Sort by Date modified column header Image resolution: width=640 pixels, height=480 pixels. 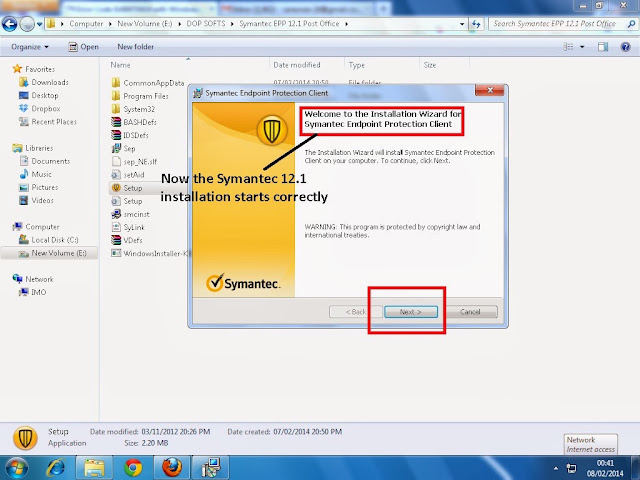[297, 65]
